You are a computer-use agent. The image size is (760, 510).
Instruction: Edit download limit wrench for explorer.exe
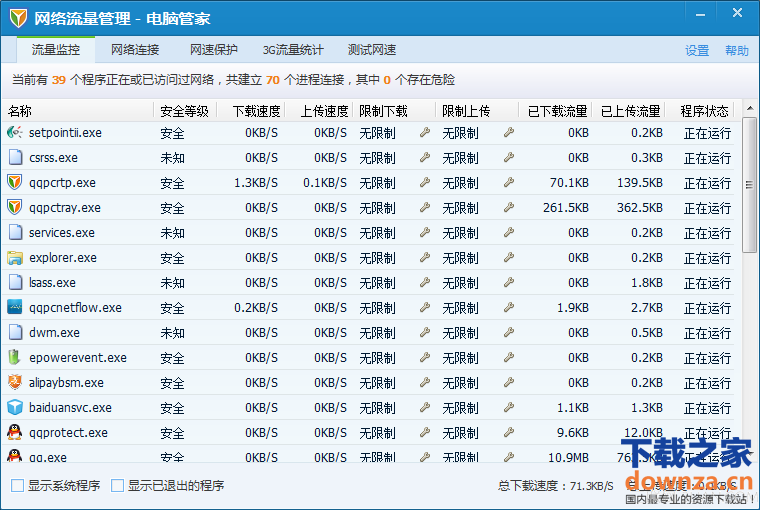pos(425,257)
